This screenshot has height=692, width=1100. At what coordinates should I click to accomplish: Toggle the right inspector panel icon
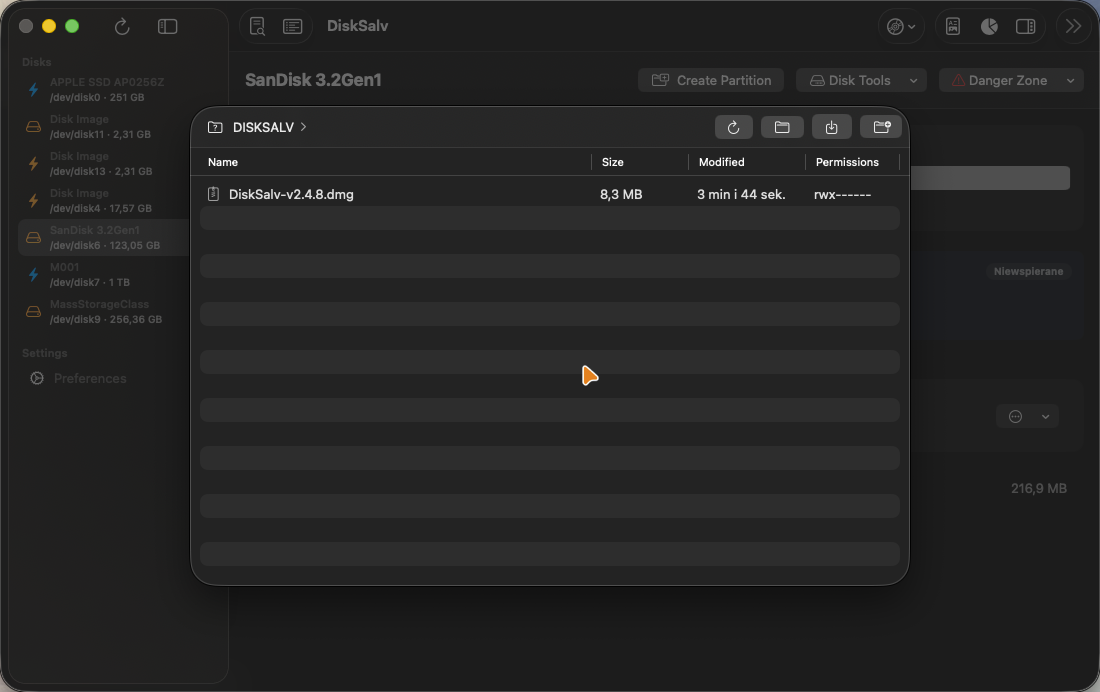(x=1026, y=27)
